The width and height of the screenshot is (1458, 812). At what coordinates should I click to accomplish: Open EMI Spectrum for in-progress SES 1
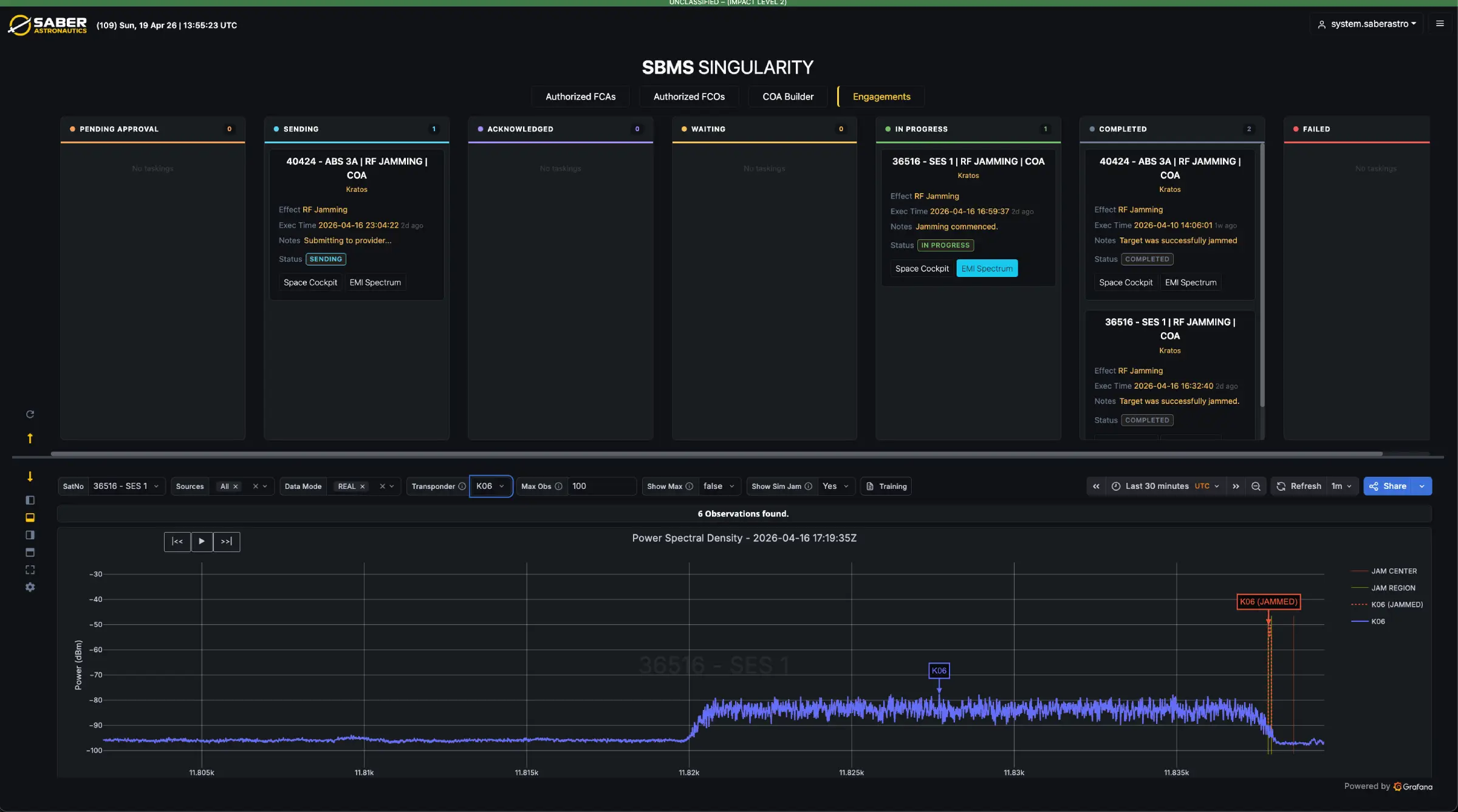(987, 268)
